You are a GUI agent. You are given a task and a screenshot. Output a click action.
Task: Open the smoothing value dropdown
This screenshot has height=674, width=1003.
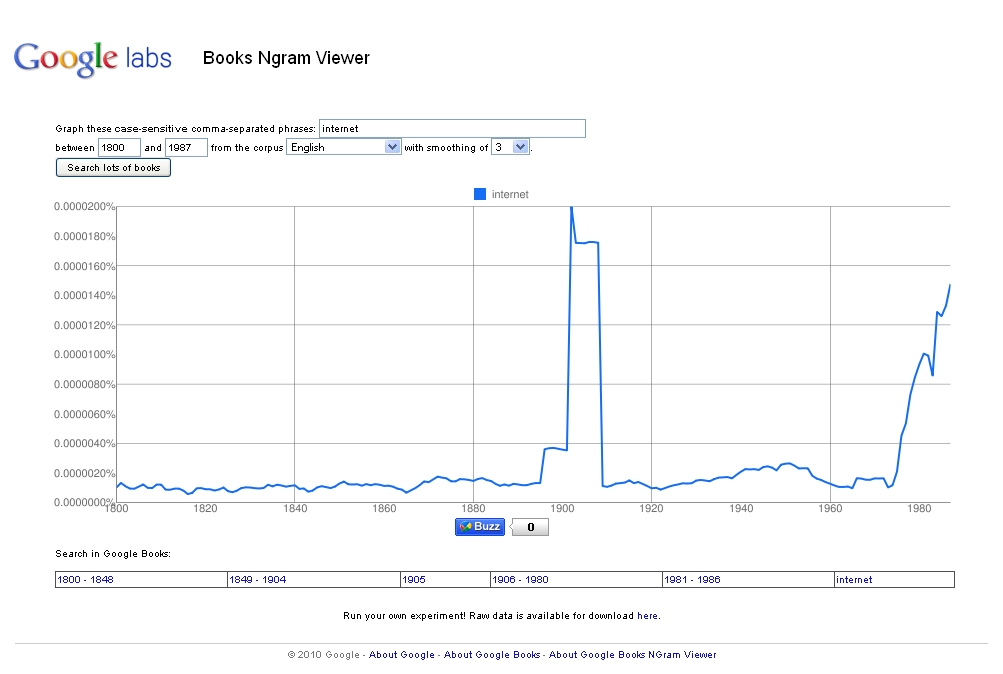tap(509, 147)
